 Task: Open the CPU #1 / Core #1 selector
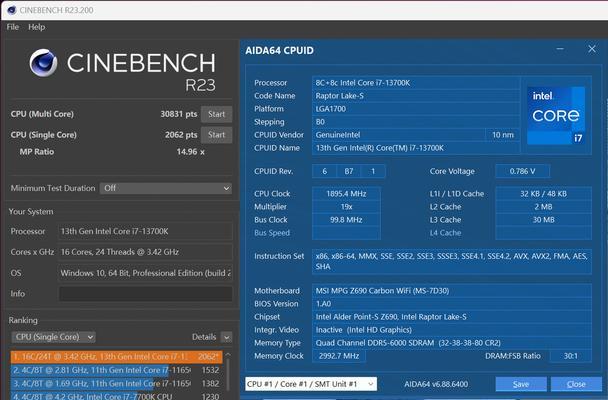[x=311, y=384]
